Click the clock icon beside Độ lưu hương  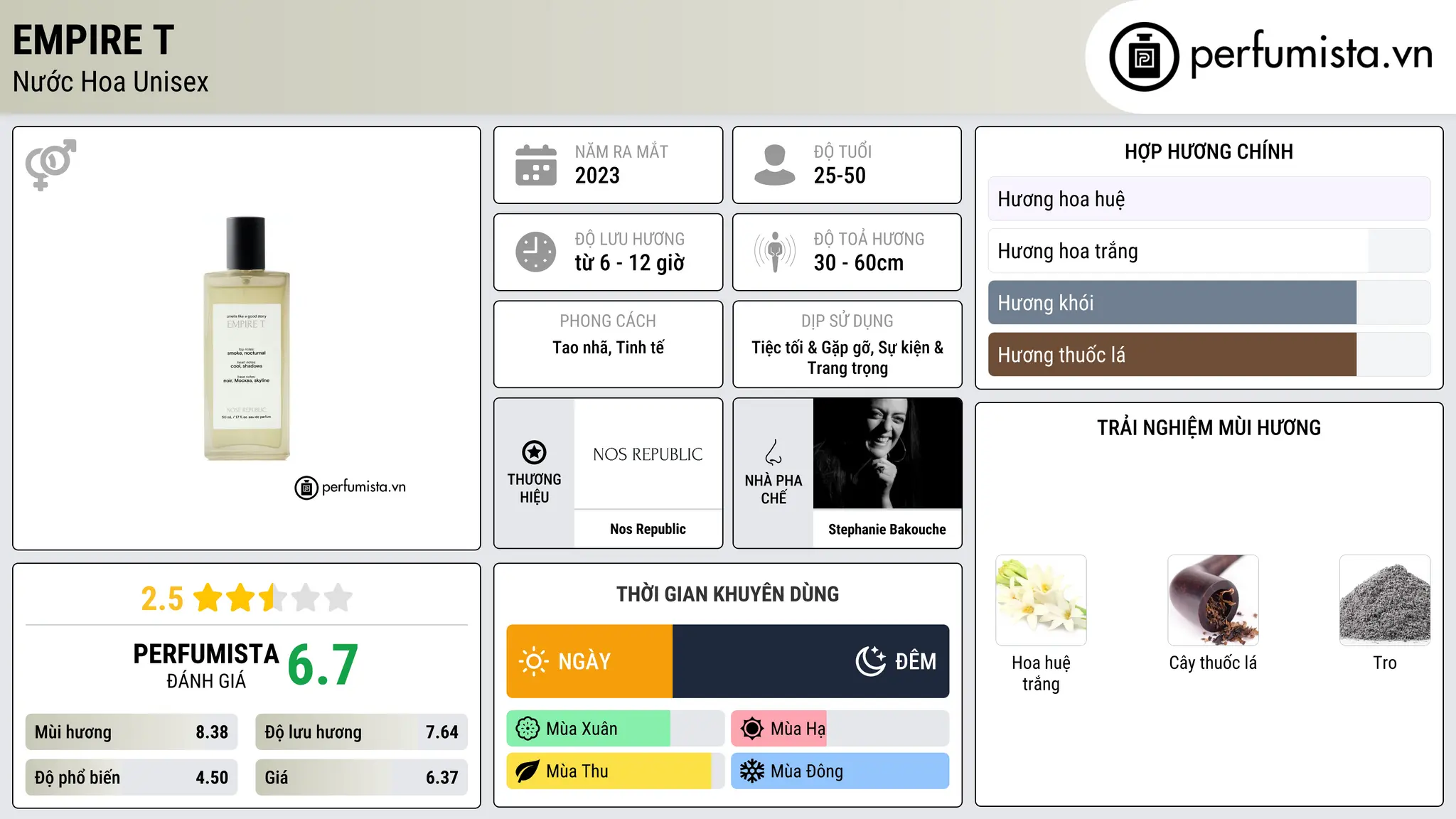[536, 252]
